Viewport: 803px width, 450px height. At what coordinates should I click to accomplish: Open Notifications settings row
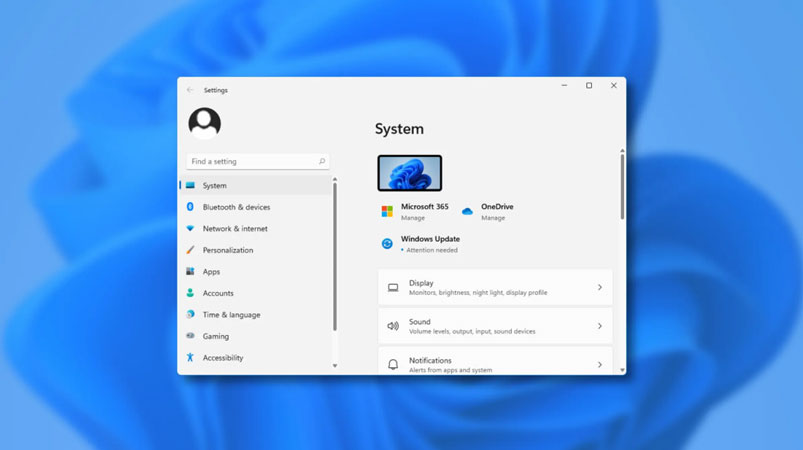495,361
